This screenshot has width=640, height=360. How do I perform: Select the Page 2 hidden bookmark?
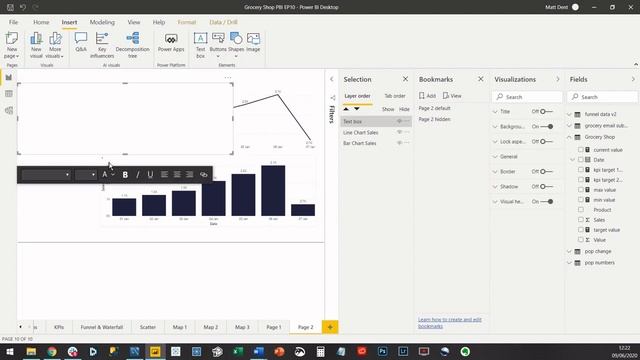pos(435,119)
